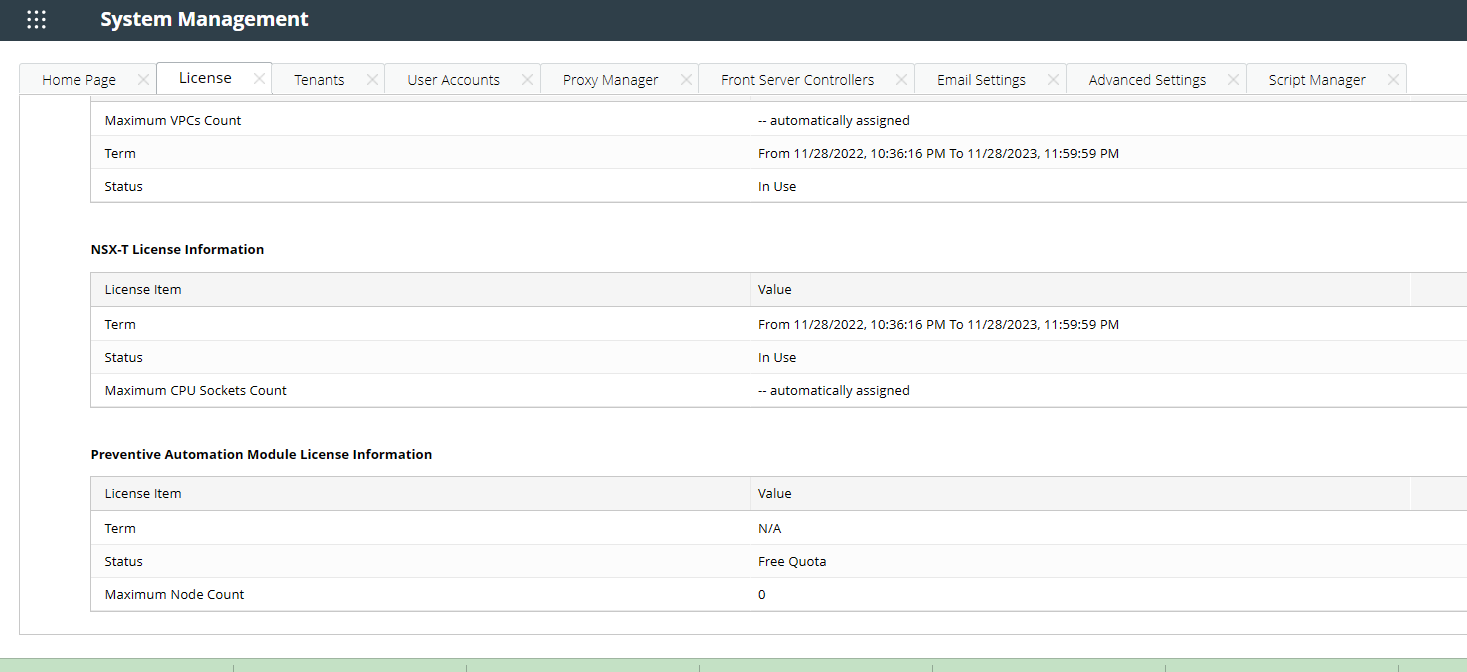Image resolution: width=1467 pixels, height=672 pixels.
Task: Close the Home Page tab
Action: click(143, 78)
